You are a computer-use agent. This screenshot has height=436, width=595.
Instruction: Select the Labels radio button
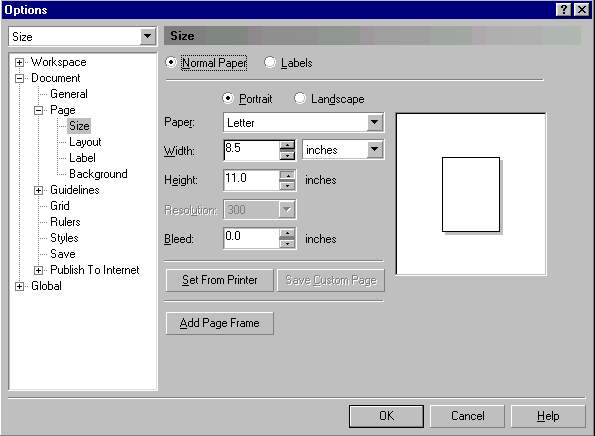pos(270,62)
